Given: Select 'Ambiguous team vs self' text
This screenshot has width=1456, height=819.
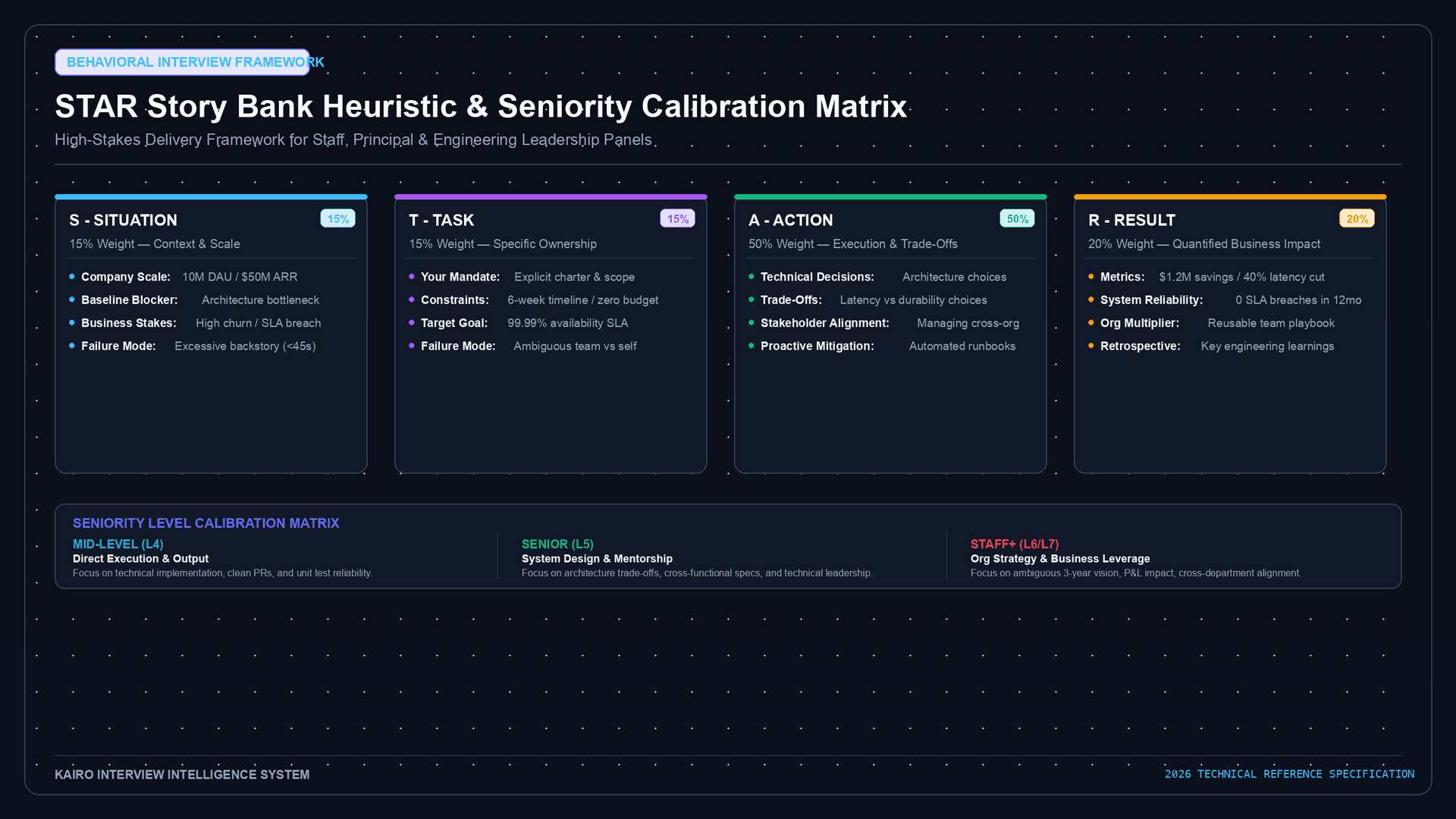Looking at the screenshot, I should [x=575, y=346].
